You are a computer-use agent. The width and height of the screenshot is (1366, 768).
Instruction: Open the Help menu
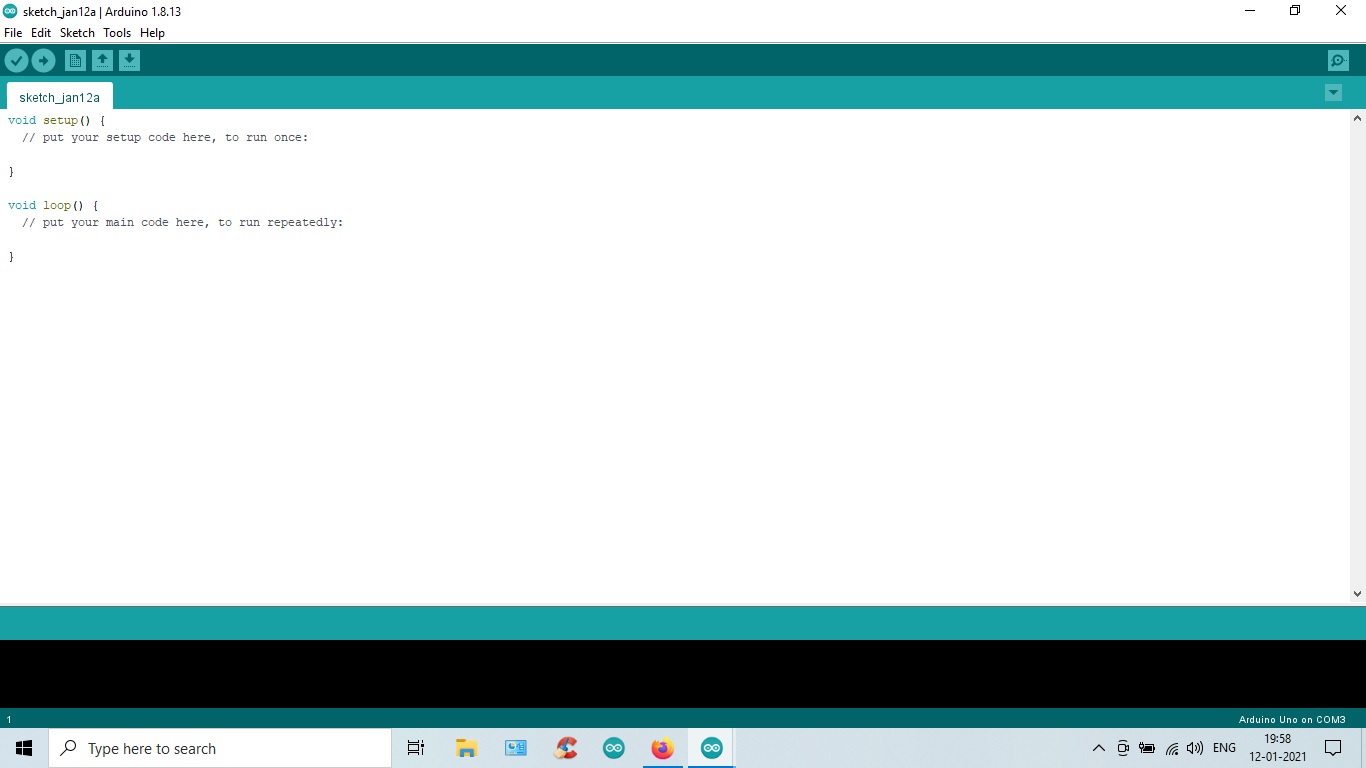point(152,32)
